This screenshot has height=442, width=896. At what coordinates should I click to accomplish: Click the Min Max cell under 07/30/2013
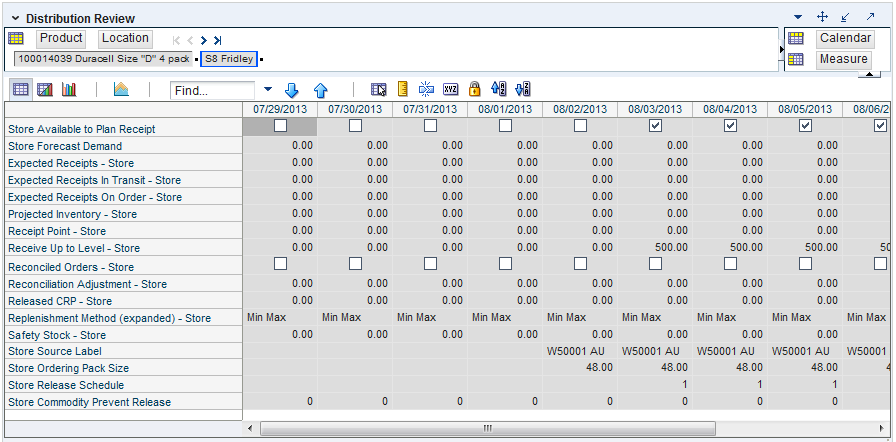(355, 317)
